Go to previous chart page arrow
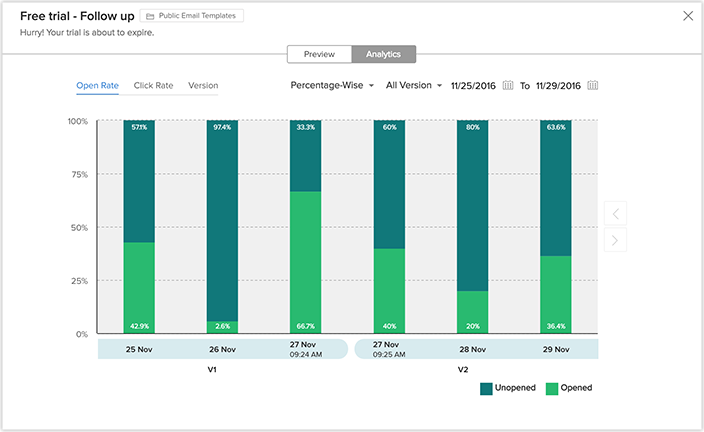 coord(616,213)
